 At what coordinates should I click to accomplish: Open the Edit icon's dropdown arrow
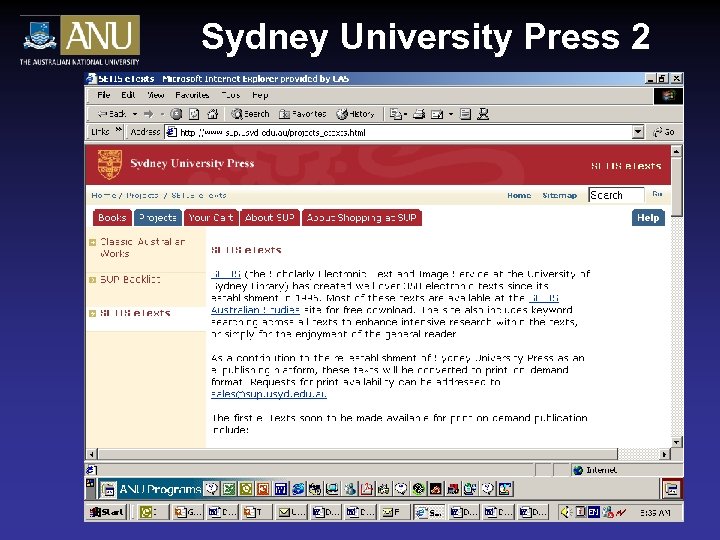coord(451,114)
